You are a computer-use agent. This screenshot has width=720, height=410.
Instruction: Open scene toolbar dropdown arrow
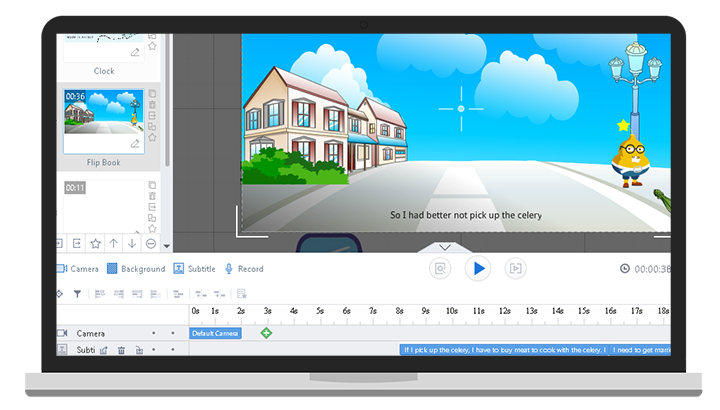(x=167, y=246)
